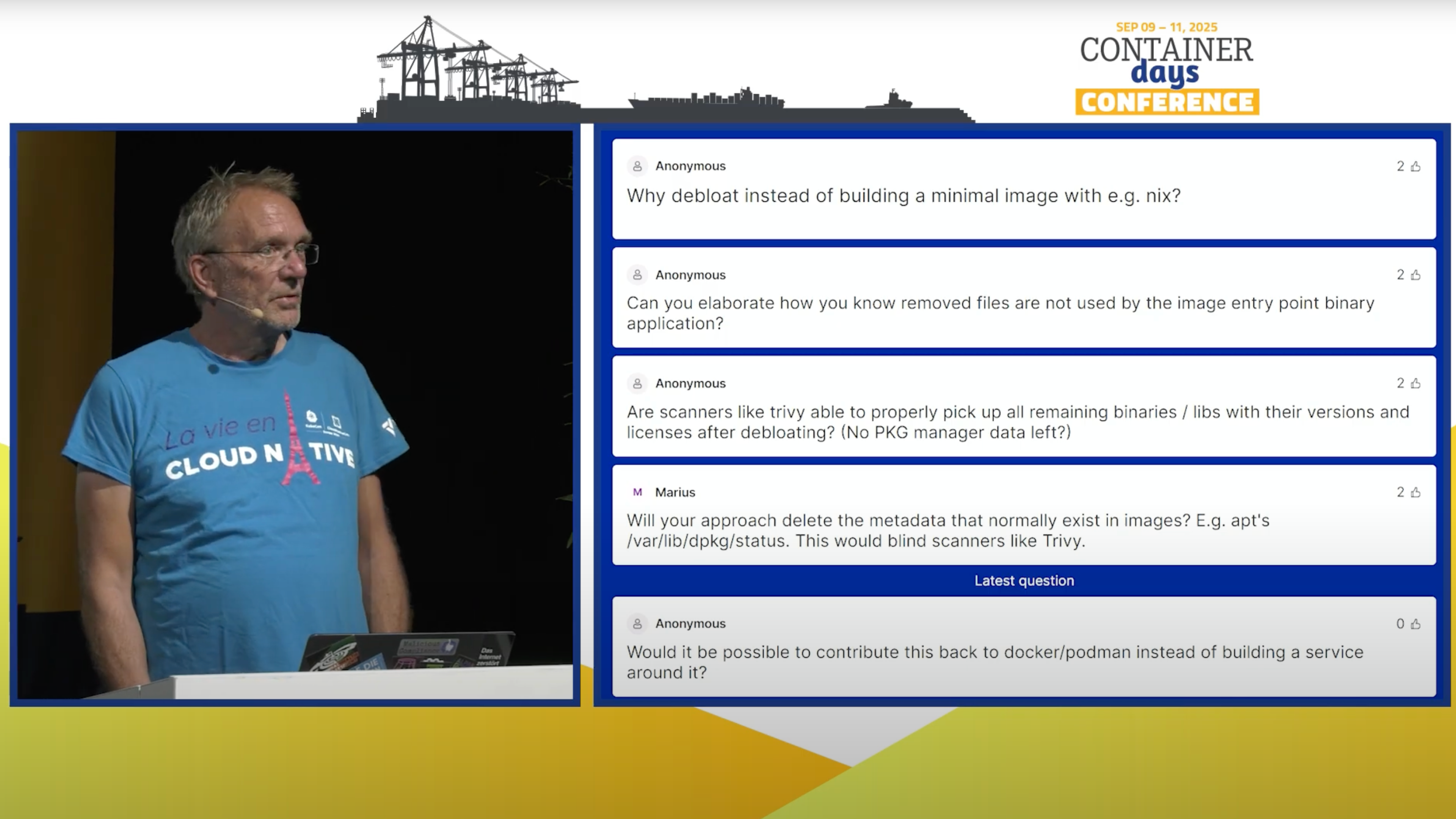This screenshot has width=1456, height=819.
Task: Open the docker/podman contribution question text
Action: coord(995,662)
